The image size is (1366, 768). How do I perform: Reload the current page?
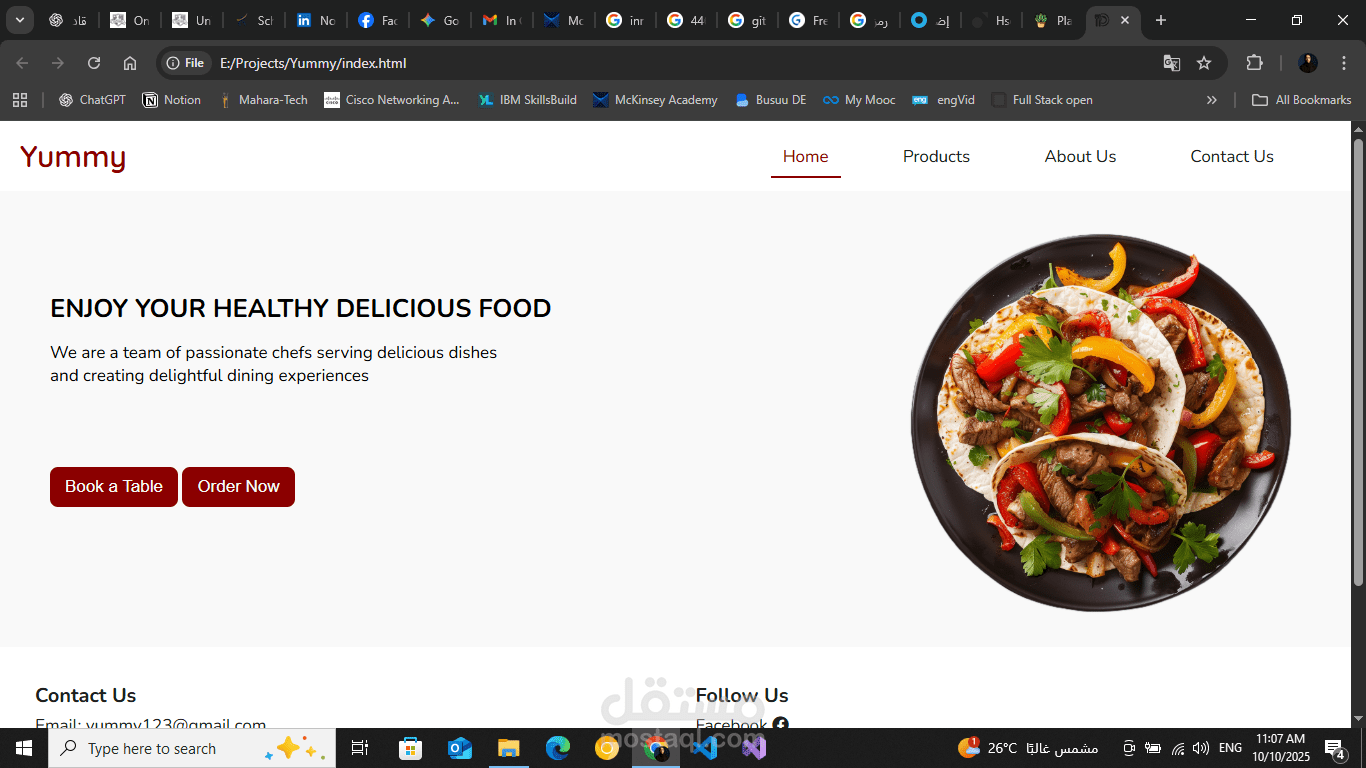pyautogui.click(x=93, y=62)
